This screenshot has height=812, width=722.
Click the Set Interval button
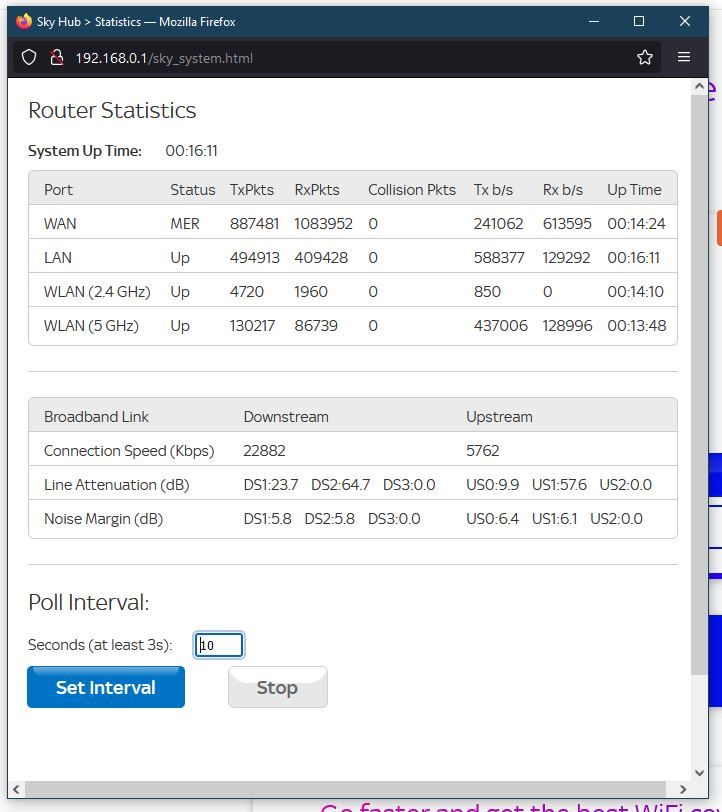point(106,687)
